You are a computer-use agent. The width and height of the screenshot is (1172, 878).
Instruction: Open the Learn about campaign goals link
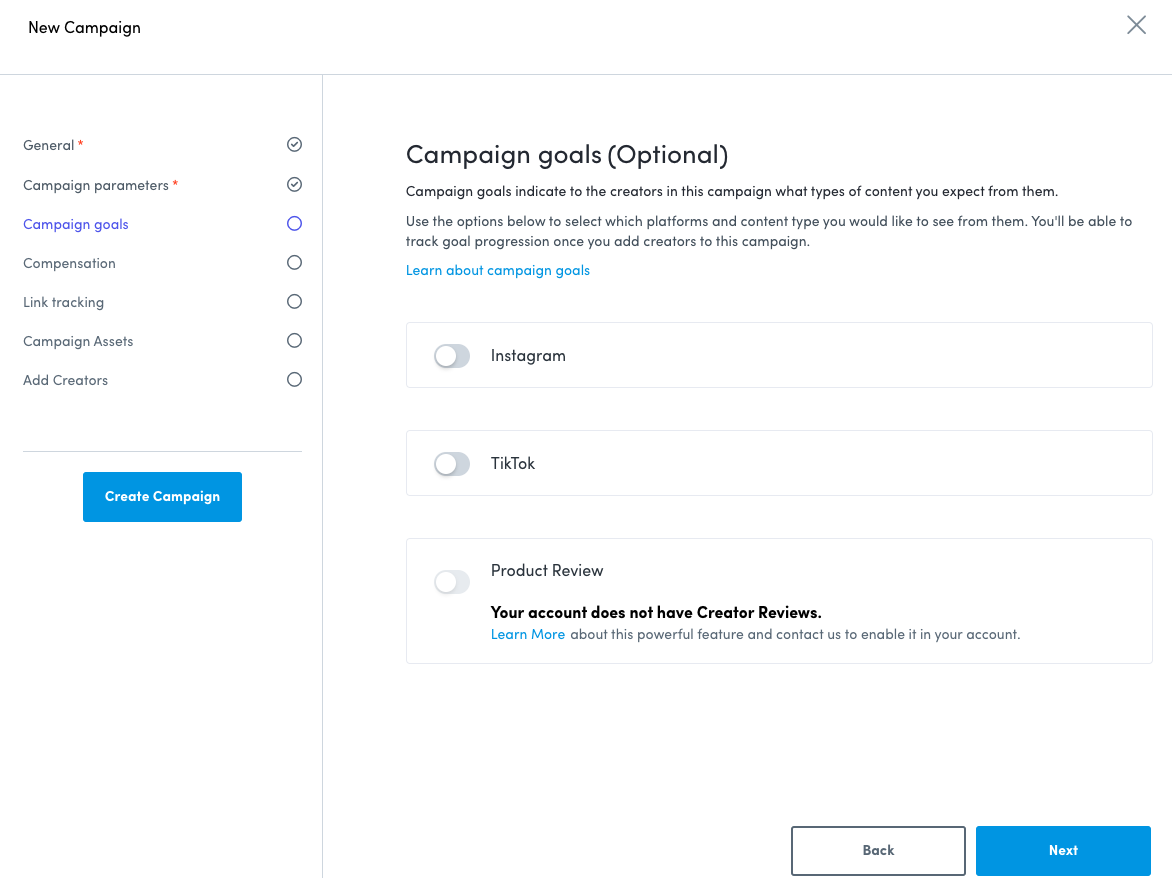498,270
